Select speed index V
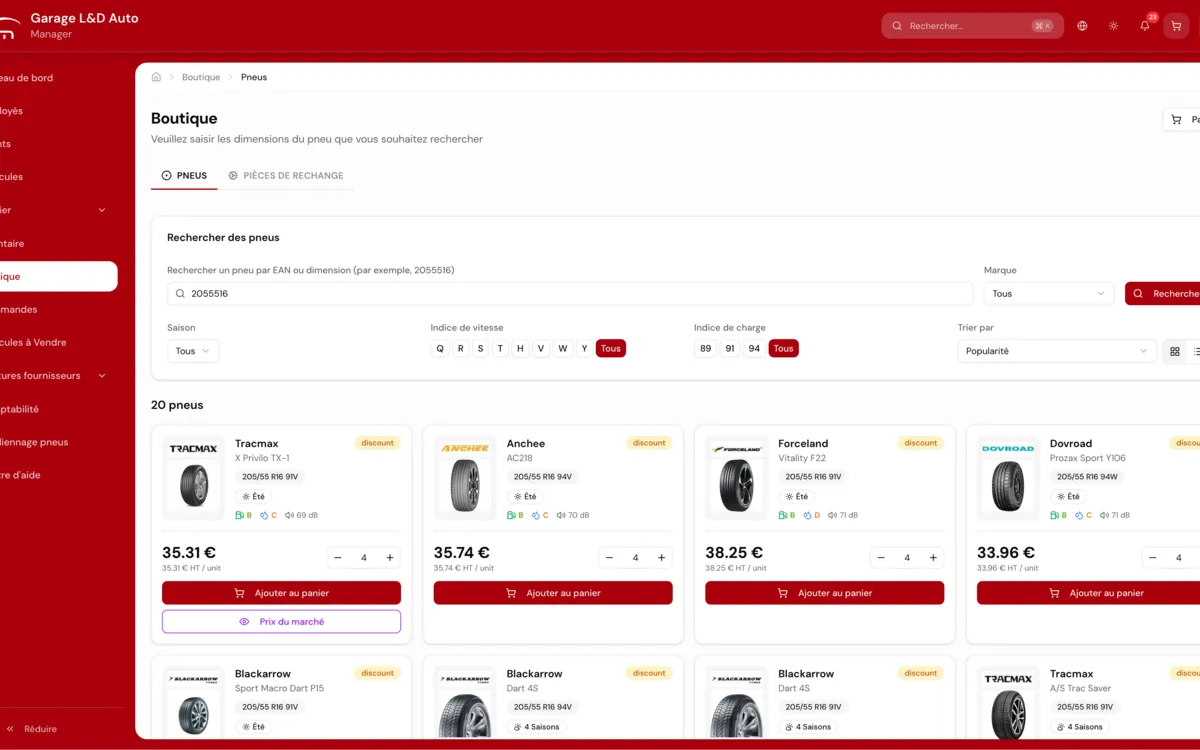The width and height of the screenshot is (1200, 750). [541, 349]
